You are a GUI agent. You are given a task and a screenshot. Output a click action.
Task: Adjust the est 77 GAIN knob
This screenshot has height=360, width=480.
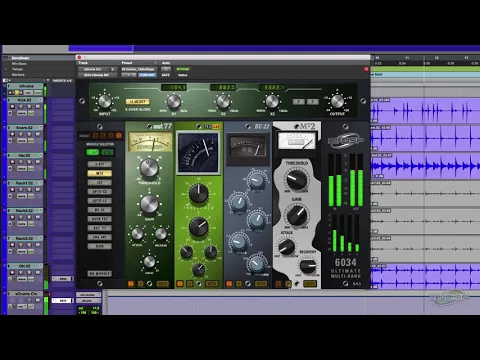149,204
